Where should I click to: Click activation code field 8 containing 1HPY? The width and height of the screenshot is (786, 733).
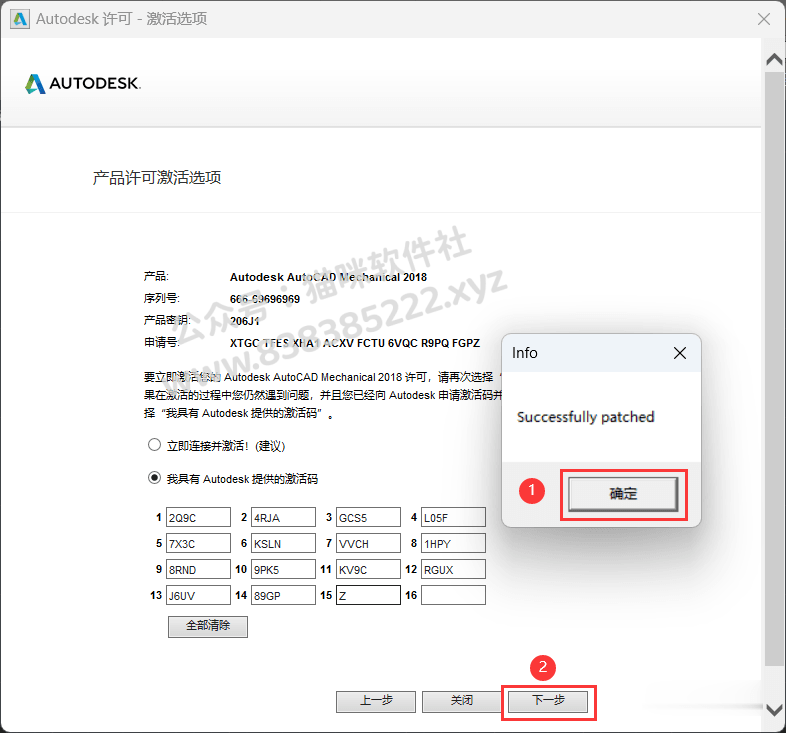pos(453,543)
